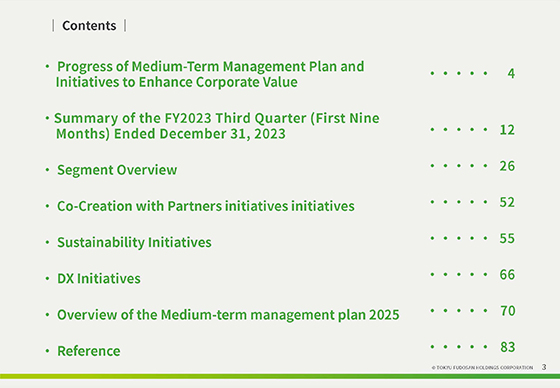Click the Contents heading

(x=89, y=26)
